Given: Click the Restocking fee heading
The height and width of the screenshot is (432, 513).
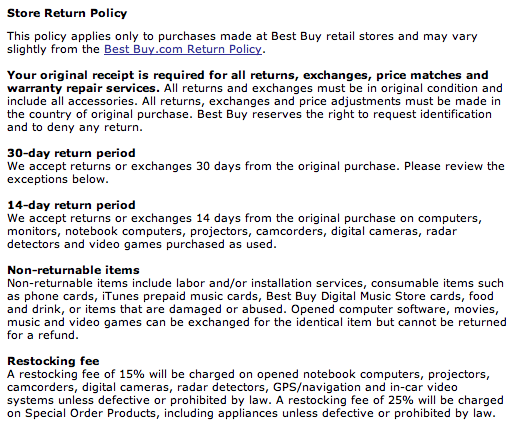Looking at the screenshot, I should [53, 361].
